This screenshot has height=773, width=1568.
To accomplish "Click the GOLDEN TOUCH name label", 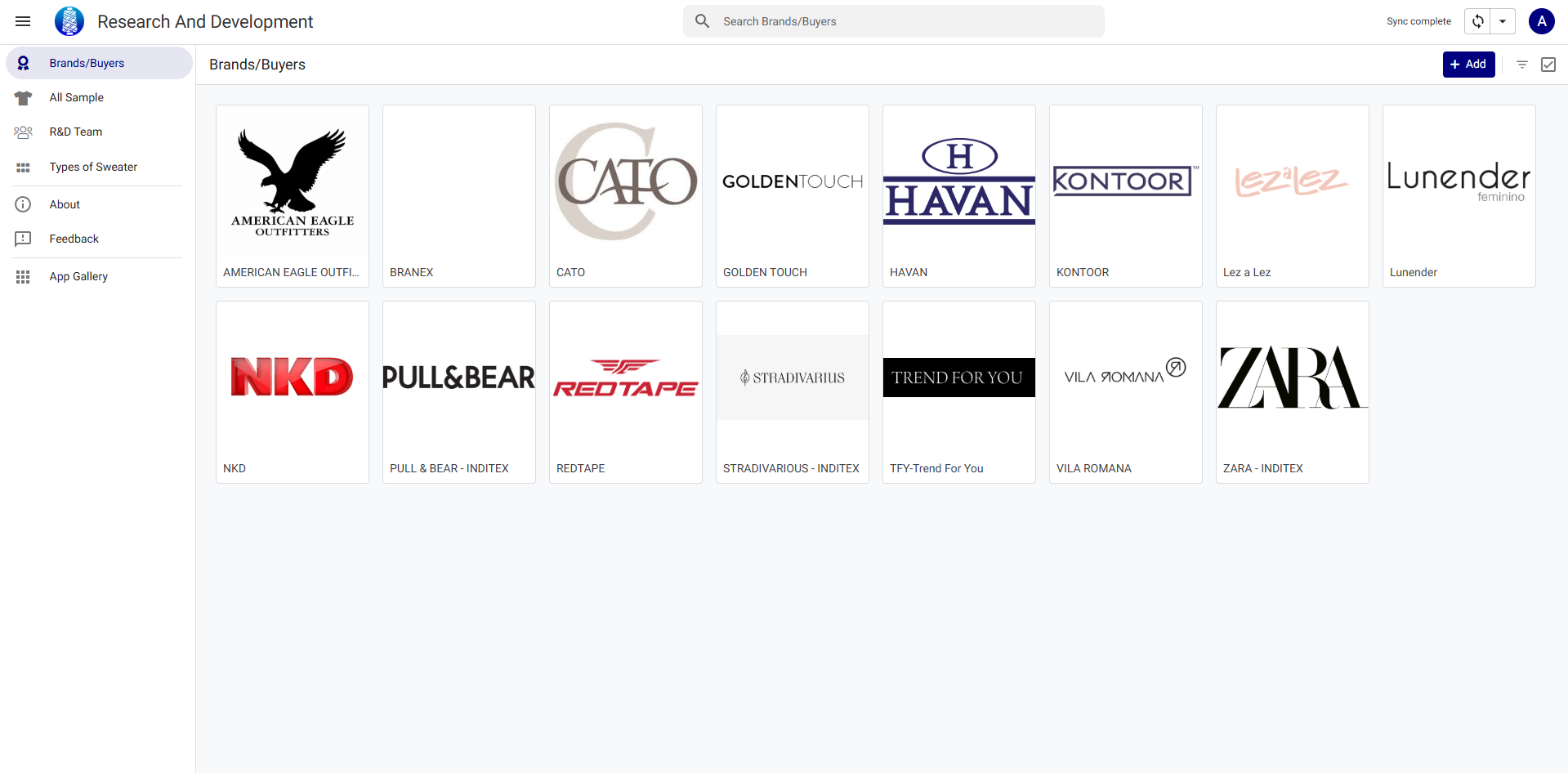I will coord(765,272).
